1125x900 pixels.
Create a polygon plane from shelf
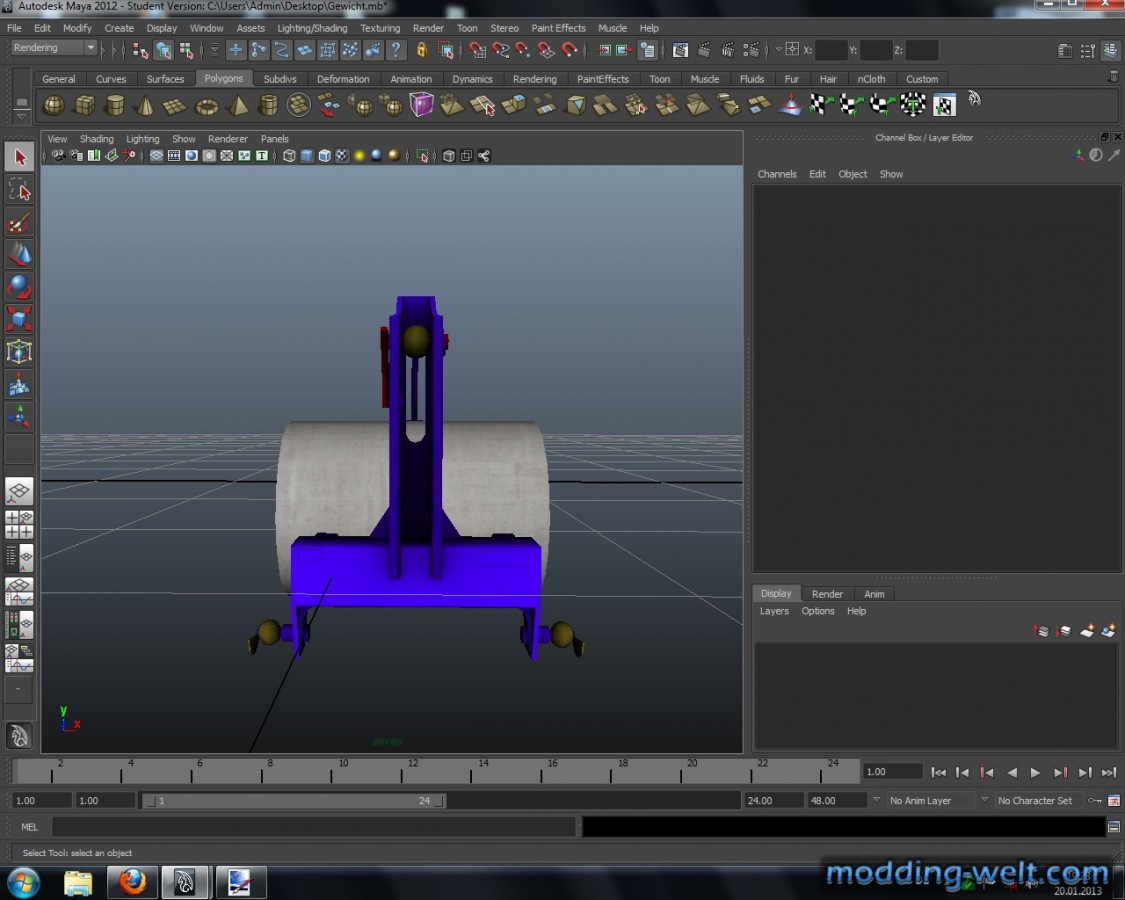pos(176,106)
